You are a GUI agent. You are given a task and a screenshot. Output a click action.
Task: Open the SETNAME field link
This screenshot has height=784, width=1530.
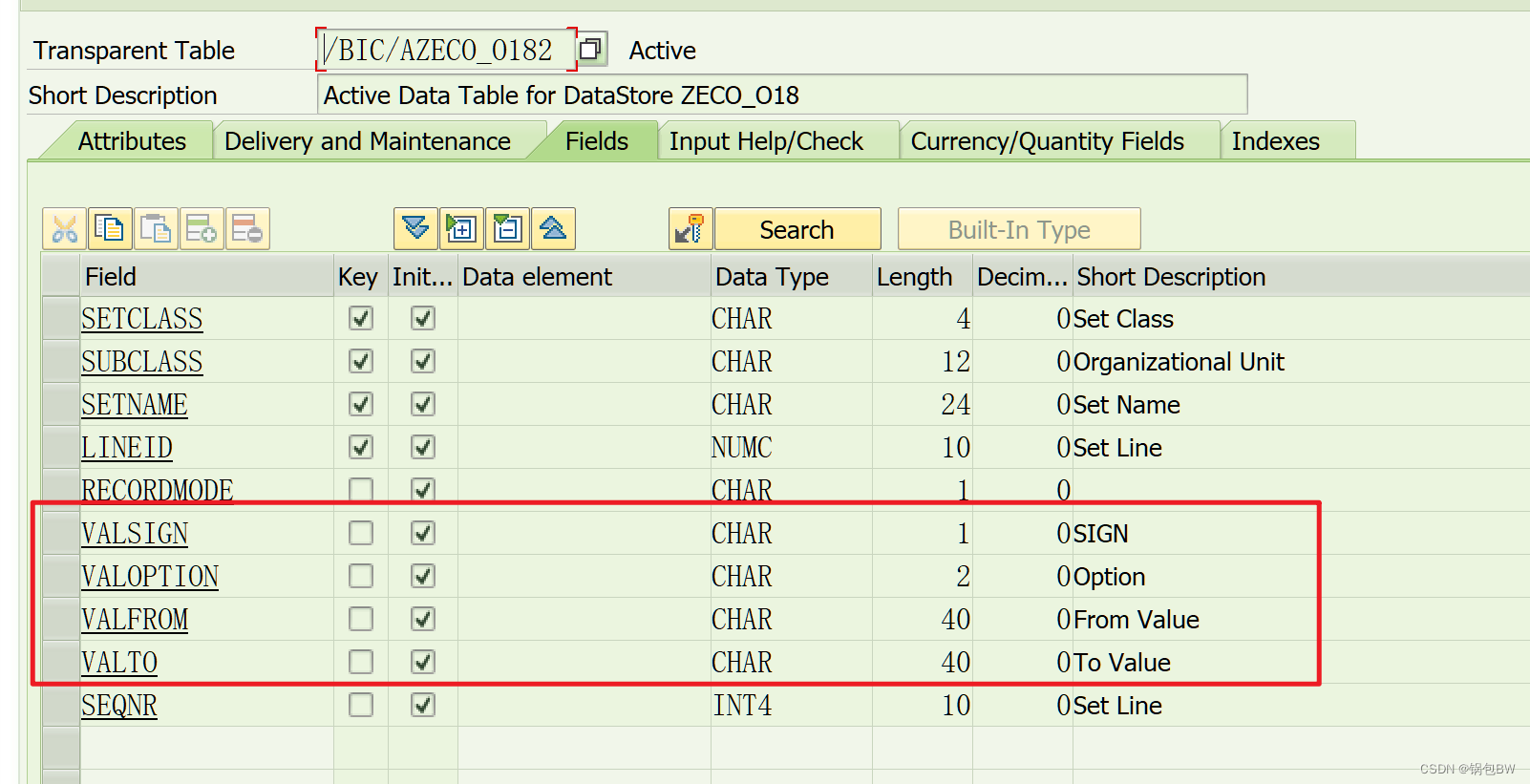tap(135, 405)
